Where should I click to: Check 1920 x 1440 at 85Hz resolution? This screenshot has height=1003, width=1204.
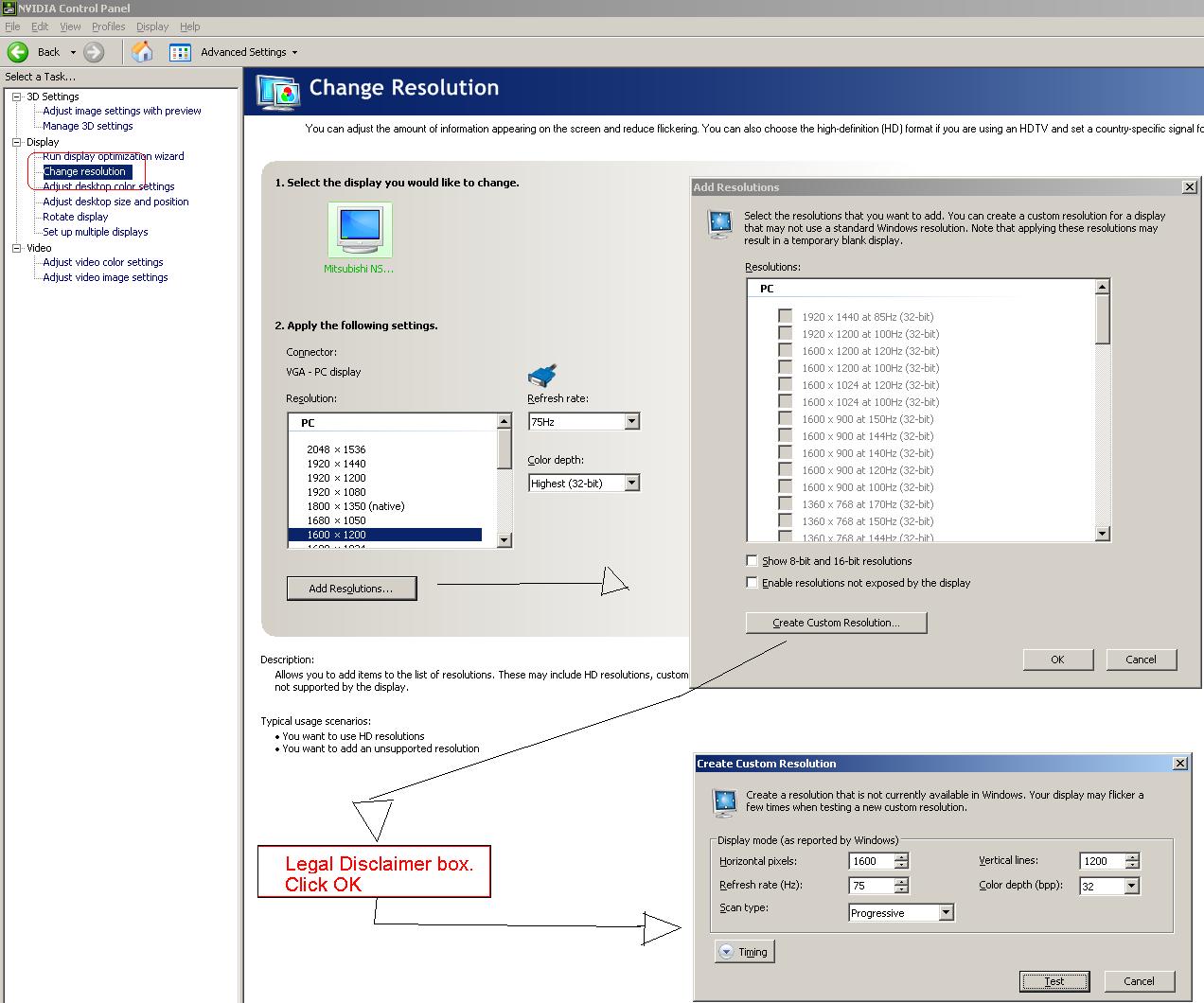point(786,316)
